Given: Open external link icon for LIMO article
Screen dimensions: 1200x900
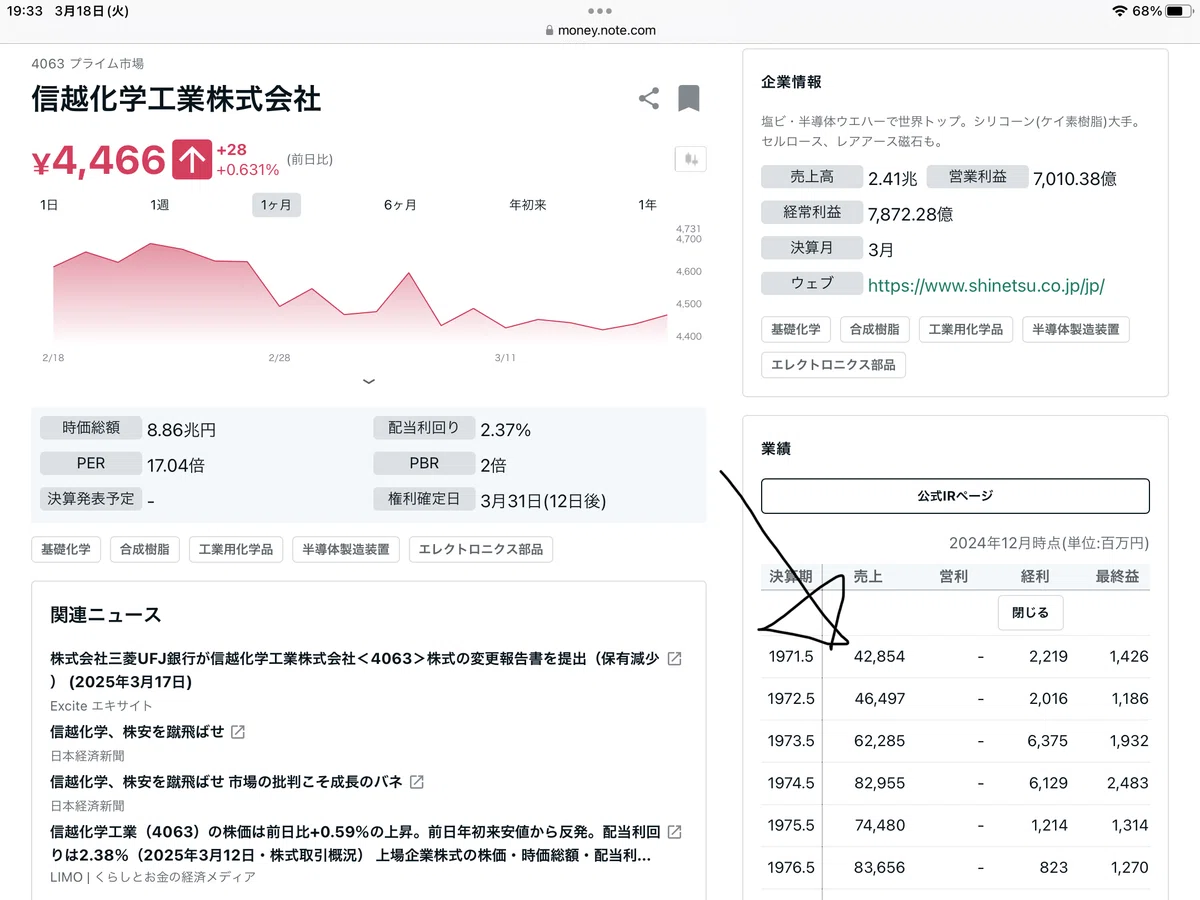Looking at the screenshot, I should coord(675,831).
